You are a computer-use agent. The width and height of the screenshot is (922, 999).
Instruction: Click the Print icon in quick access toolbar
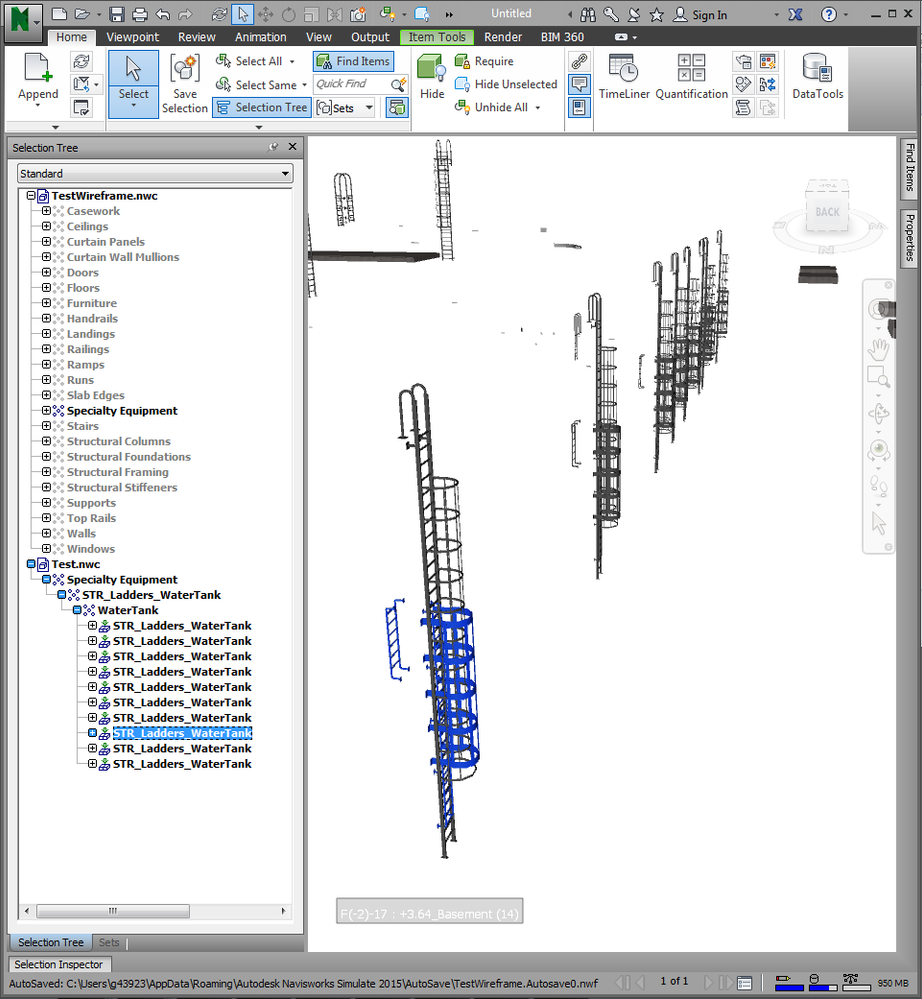(x=140, y=14)
